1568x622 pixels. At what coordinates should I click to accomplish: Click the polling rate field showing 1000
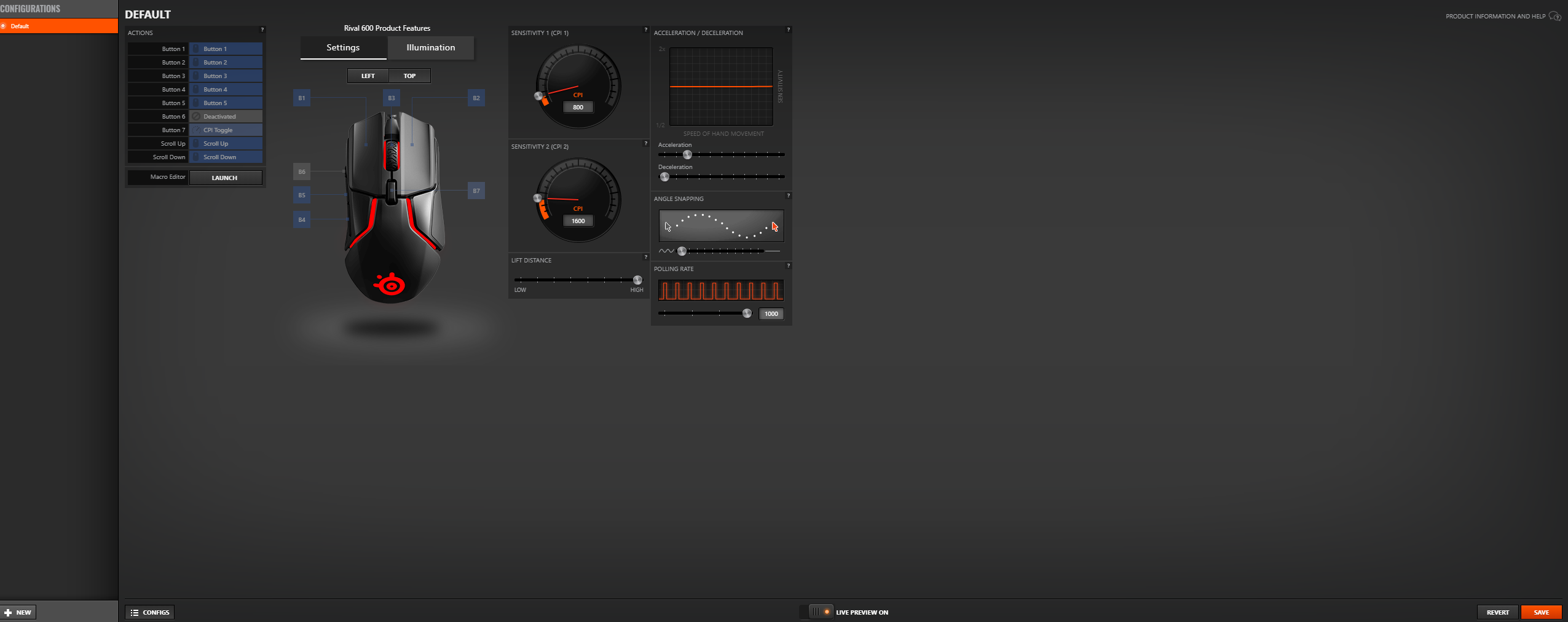pyautogui.click(x=771, y=313)
